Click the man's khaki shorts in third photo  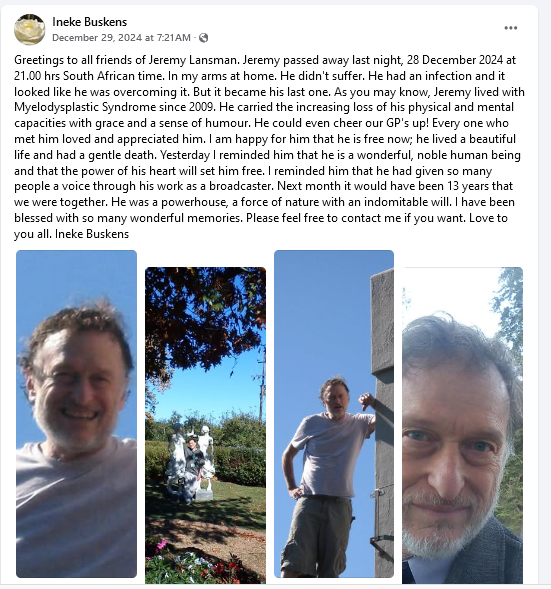click(317, 533)
